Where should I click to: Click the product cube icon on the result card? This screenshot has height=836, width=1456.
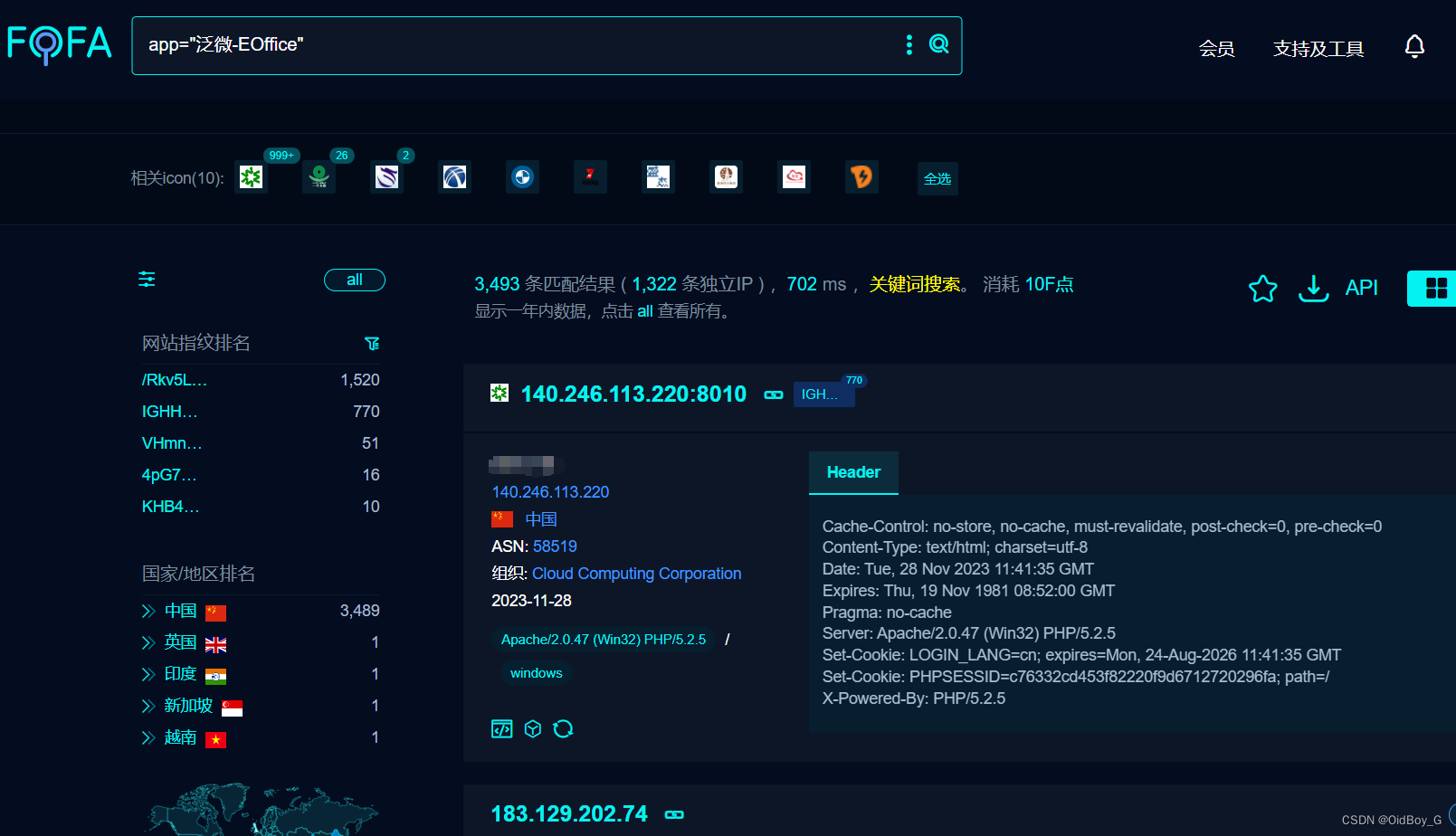(x=532, y=728)
